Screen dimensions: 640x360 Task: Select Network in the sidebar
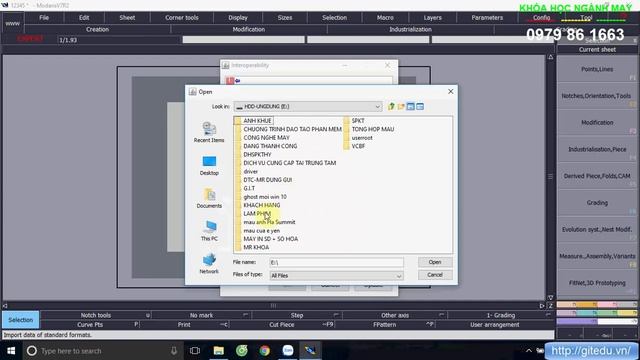pos(209,263)
